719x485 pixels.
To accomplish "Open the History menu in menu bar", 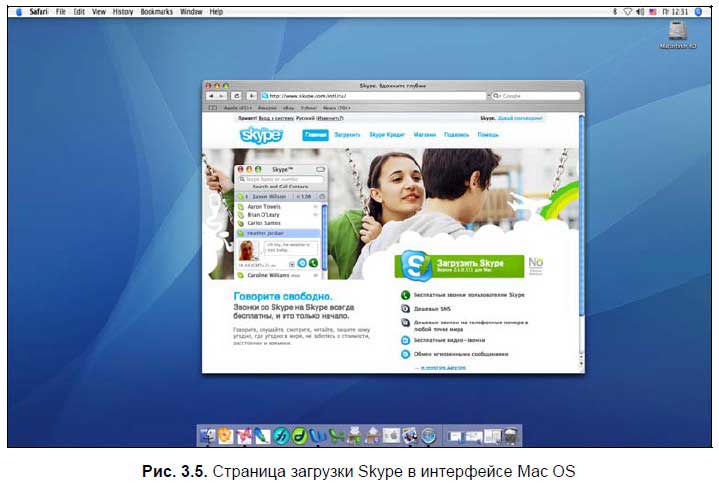I will pyautogui.click(x=122, y=11).
